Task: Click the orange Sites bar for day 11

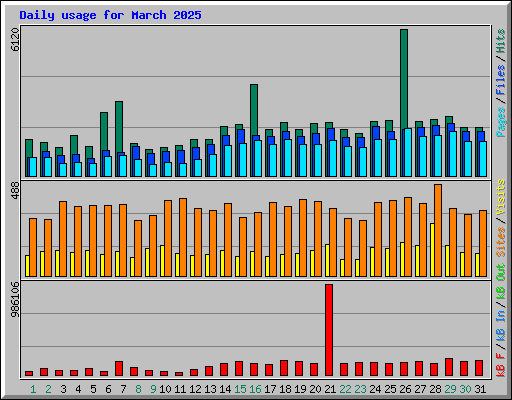Action: [x=183, y=237]
